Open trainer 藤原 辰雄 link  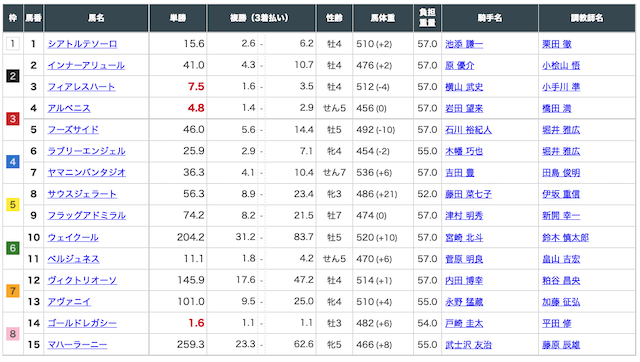click(561, 345)
